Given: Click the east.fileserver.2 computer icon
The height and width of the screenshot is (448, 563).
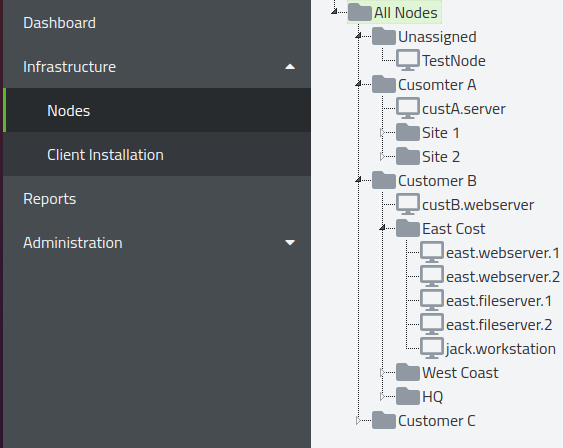Looking at the screenshot, I should [x=432, y=325].
